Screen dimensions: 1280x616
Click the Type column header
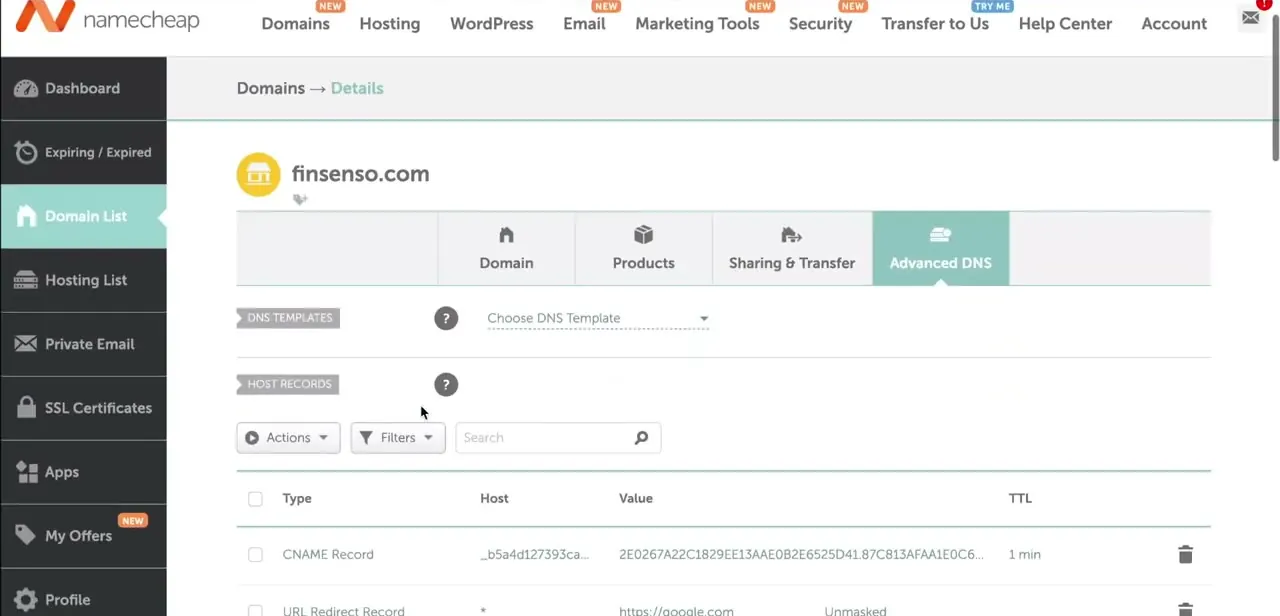pyautogui.click(x=297, y=498)
